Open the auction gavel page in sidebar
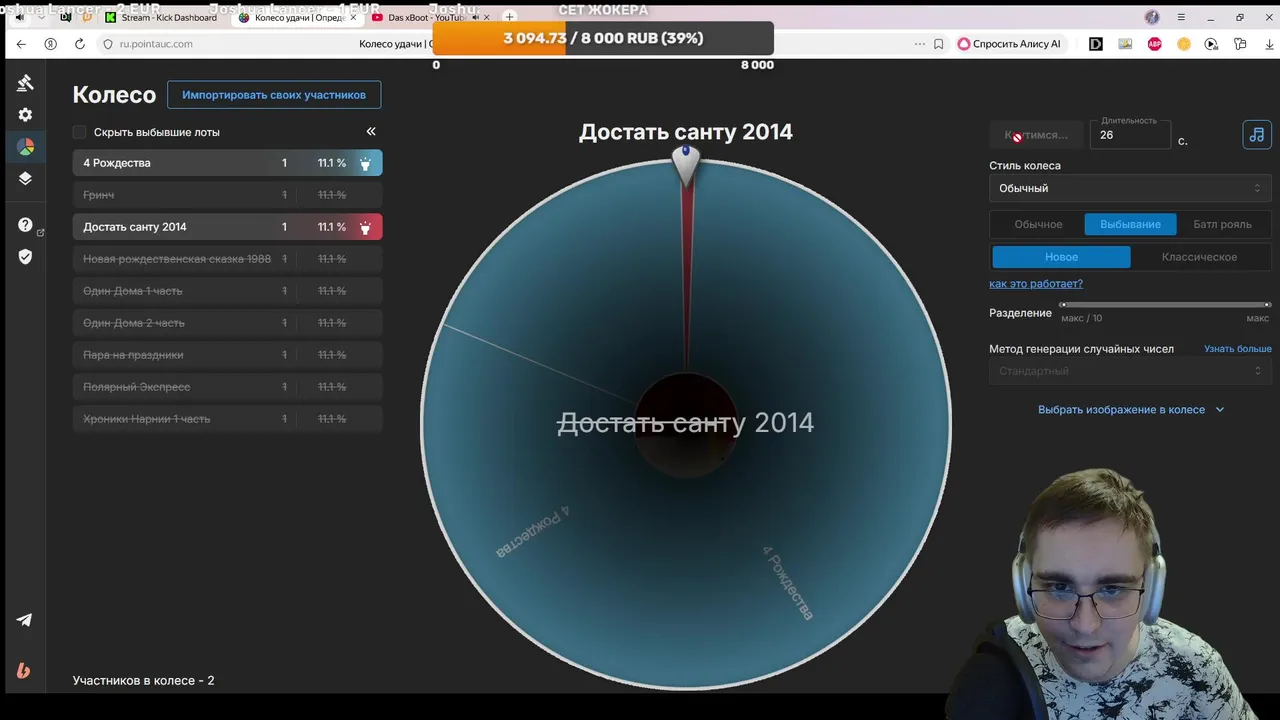The image size is (1280, 720). click(x=25, y=83)
